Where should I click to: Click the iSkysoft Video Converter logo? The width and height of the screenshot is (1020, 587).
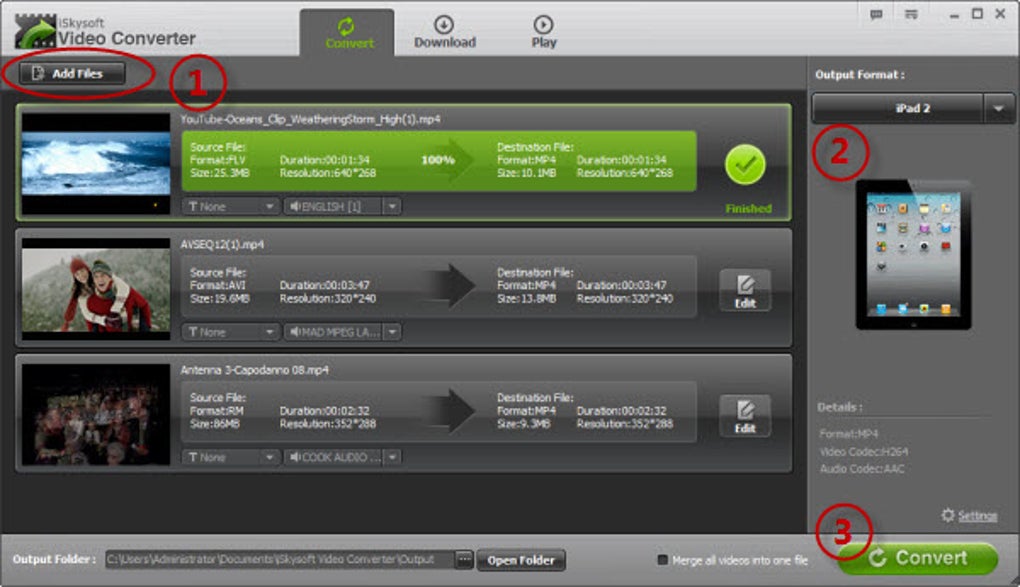105,32
